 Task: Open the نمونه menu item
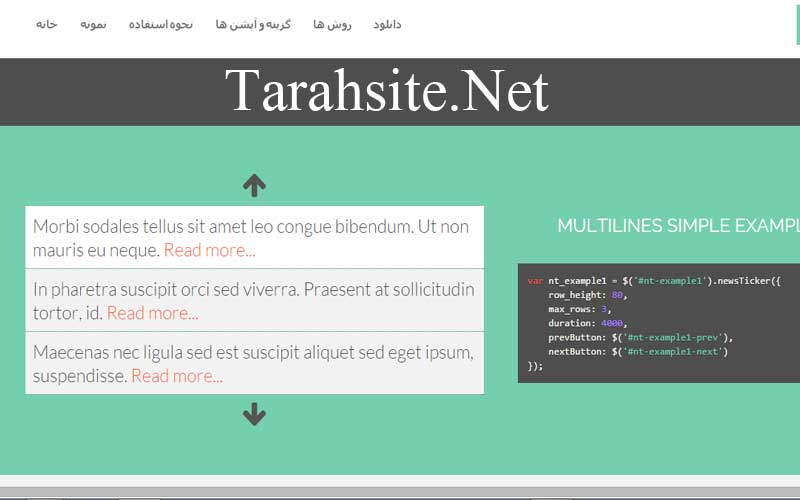point(93,24)
